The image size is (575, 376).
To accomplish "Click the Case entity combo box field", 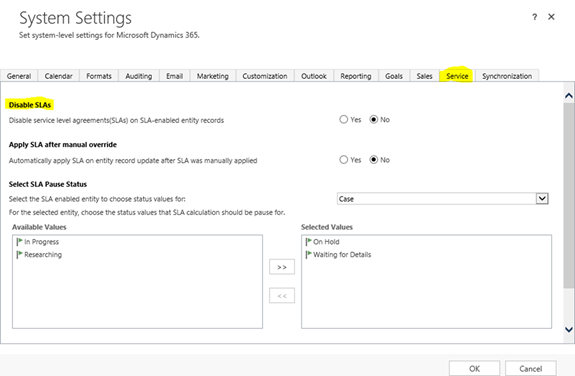I will tap(443, 199).
